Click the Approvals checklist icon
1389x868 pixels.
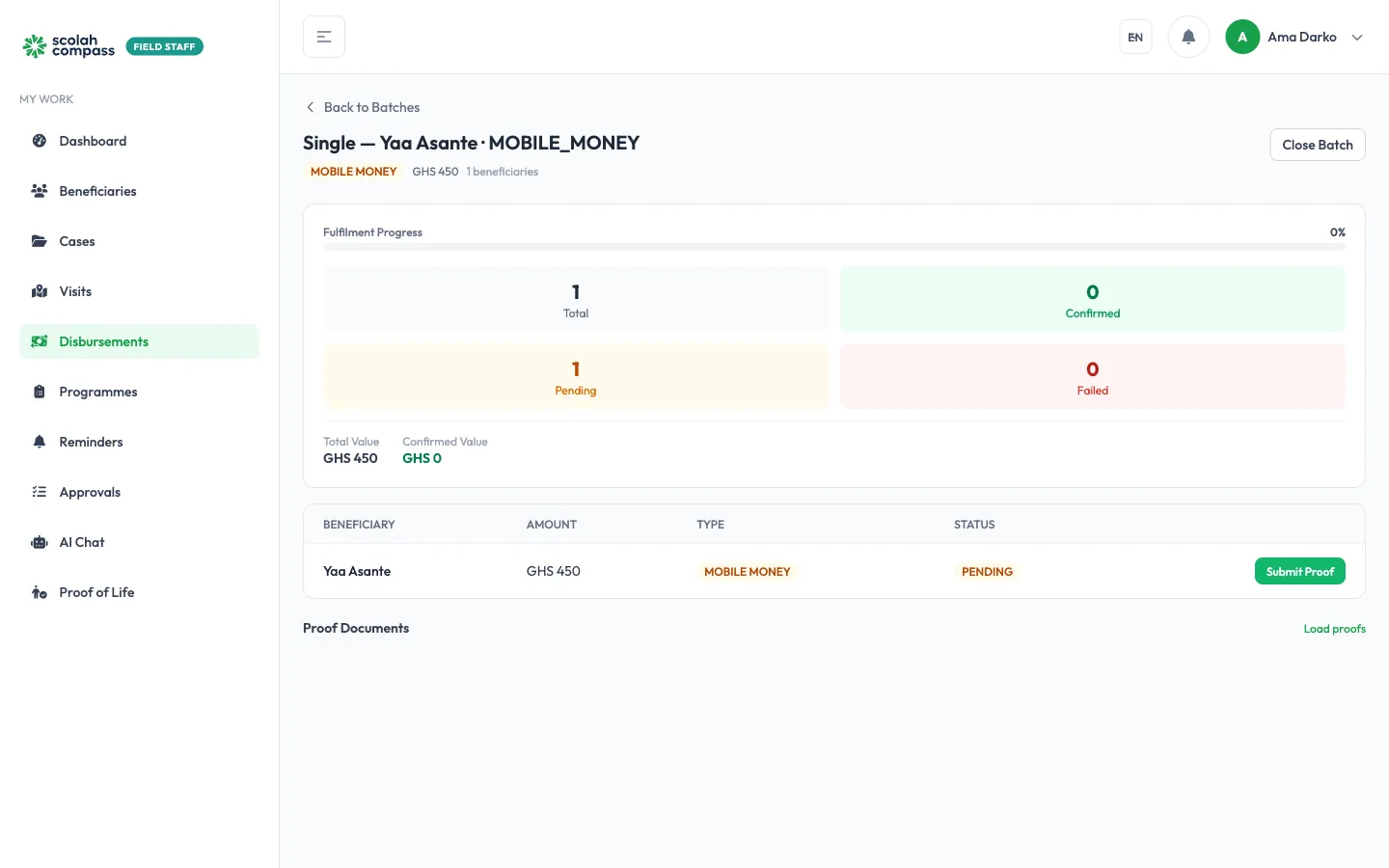click(40, 492)
